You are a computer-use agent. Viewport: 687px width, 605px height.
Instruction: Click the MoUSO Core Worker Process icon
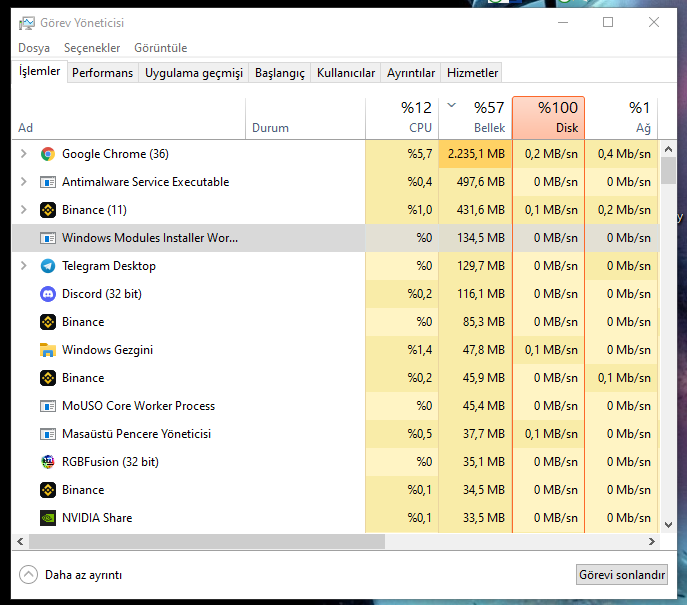[x=48, y=406]
